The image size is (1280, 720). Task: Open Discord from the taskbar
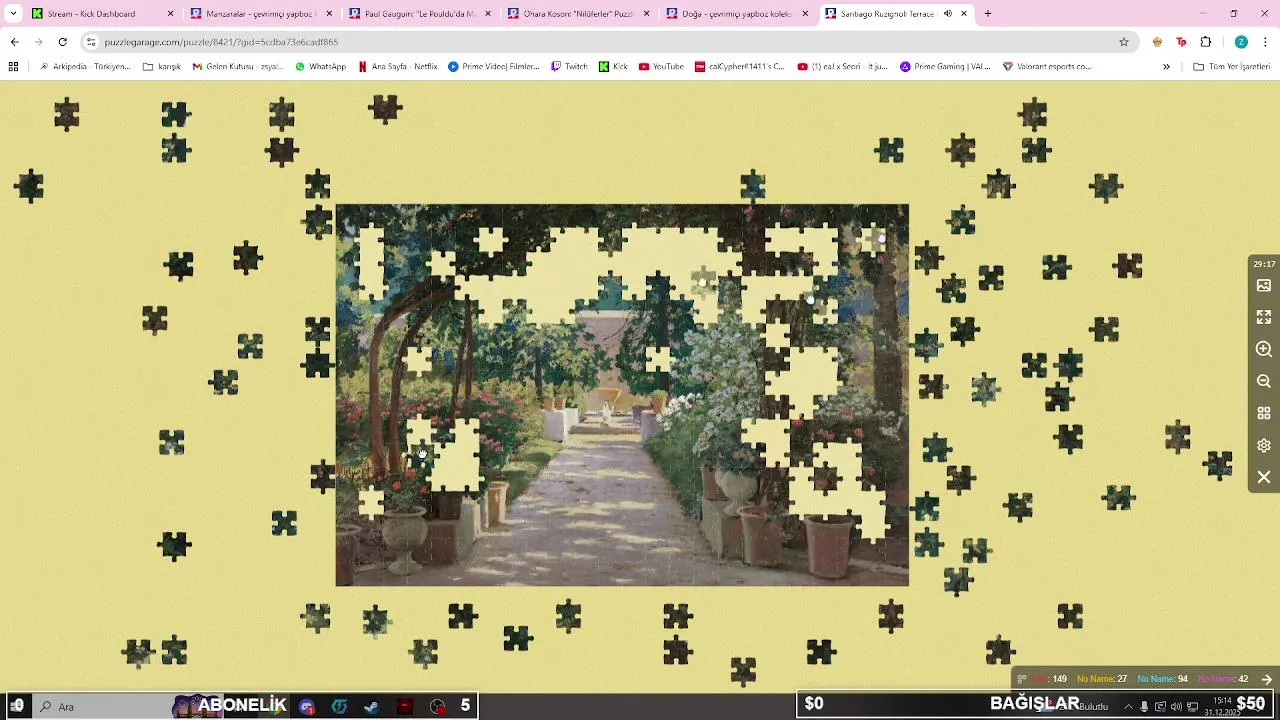click(x=307, y=706)
